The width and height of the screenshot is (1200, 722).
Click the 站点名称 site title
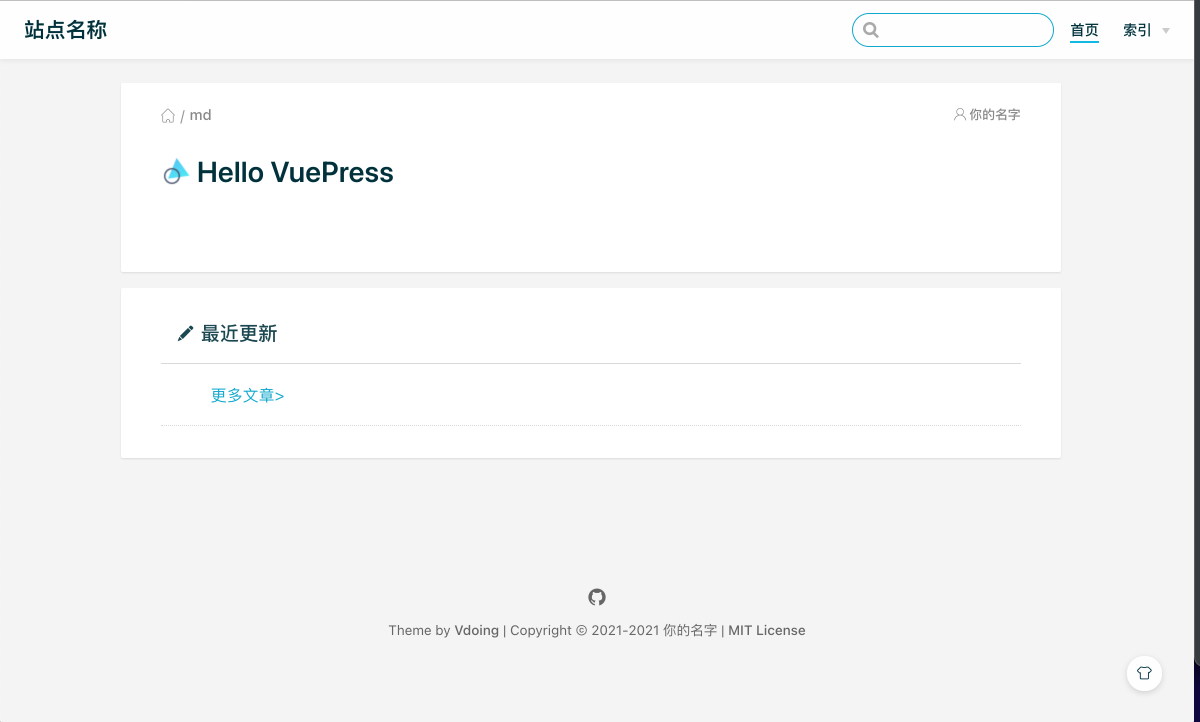pyautogui.click(x=66, y=30)
